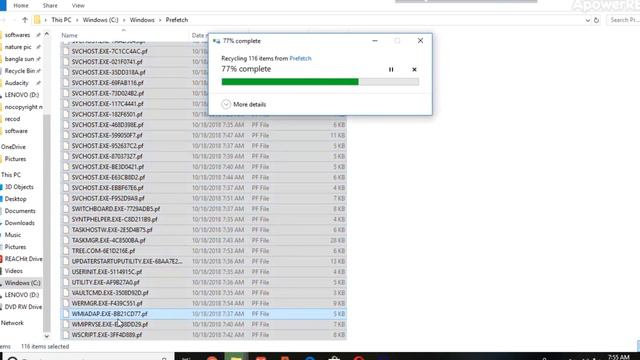Open REACHit Drive in navigation pane

coord(23,259)
